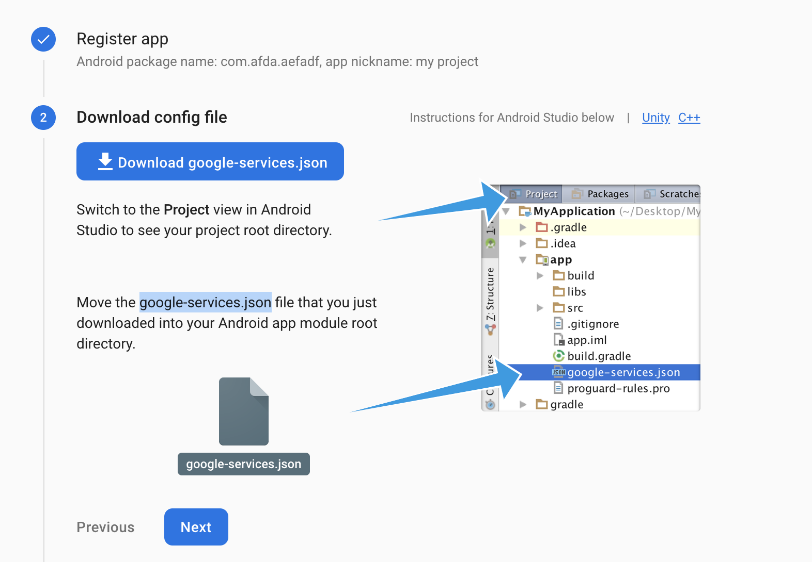Click the app.iml file icon

pyautogui.click(x=559, y=340)
